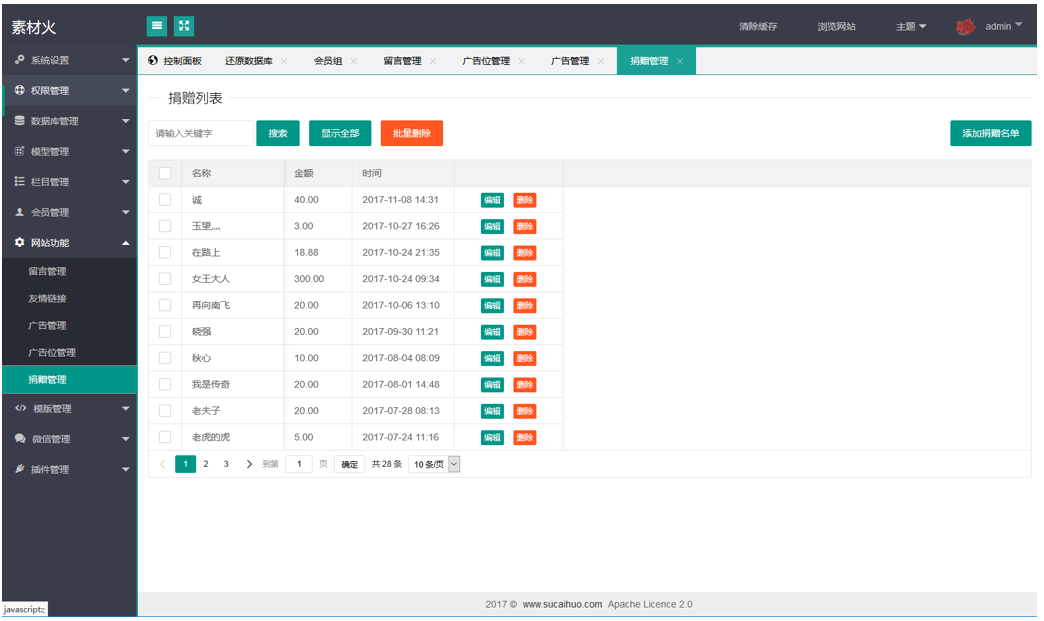The image size is (1044, 621).
Task: Check the checkbox for row 老夫子
Action: click(165, 411)
